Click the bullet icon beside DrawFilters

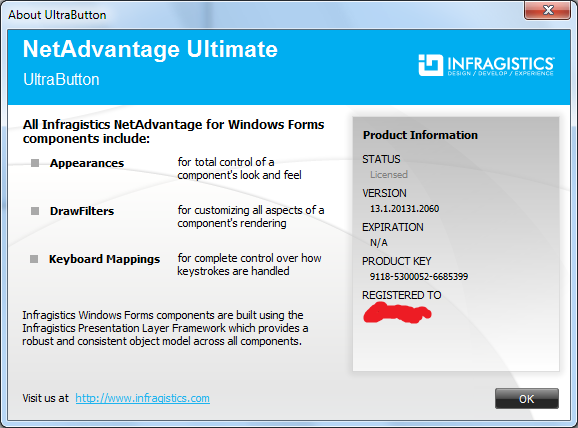(35, 211)
